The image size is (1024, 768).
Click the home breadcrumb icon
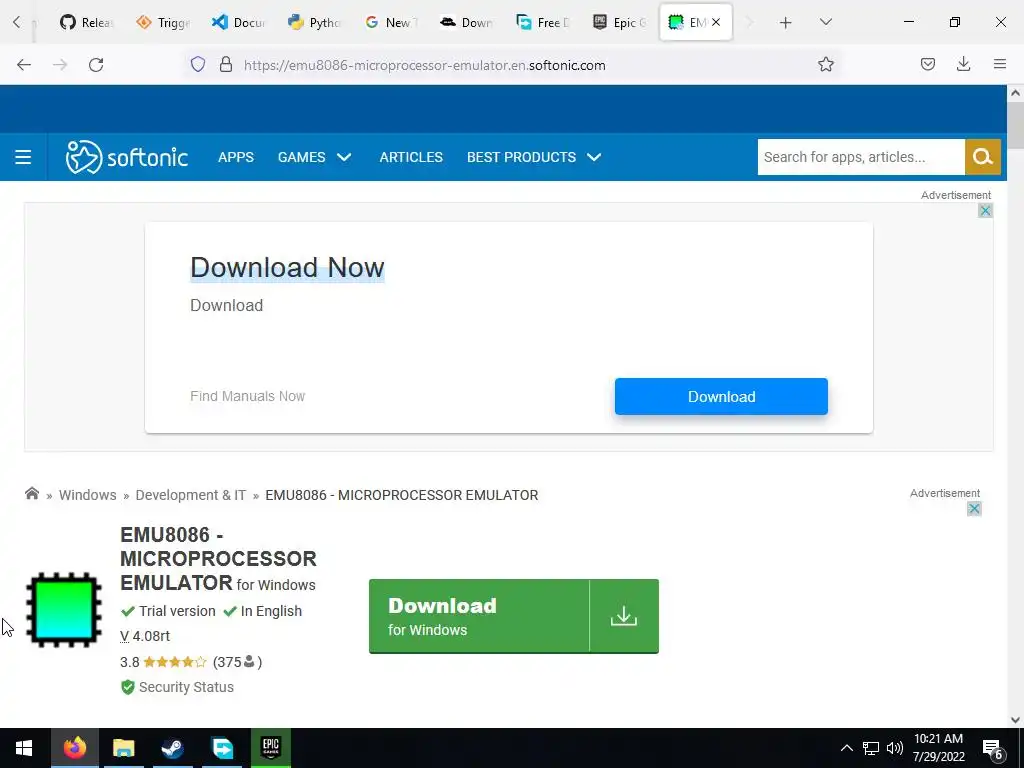pyautogui.click(x=32, y=494)
